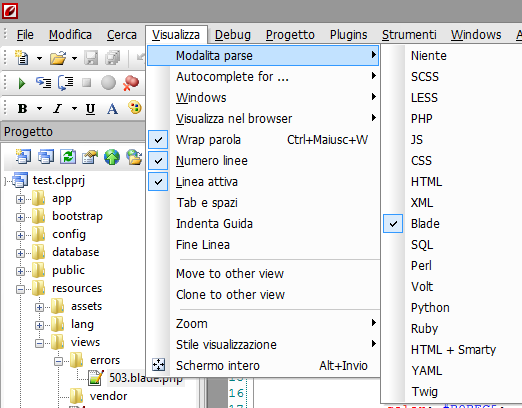Toggle the Wrap parola checkmark
The image size is (522, 408).
click(158, 140)
